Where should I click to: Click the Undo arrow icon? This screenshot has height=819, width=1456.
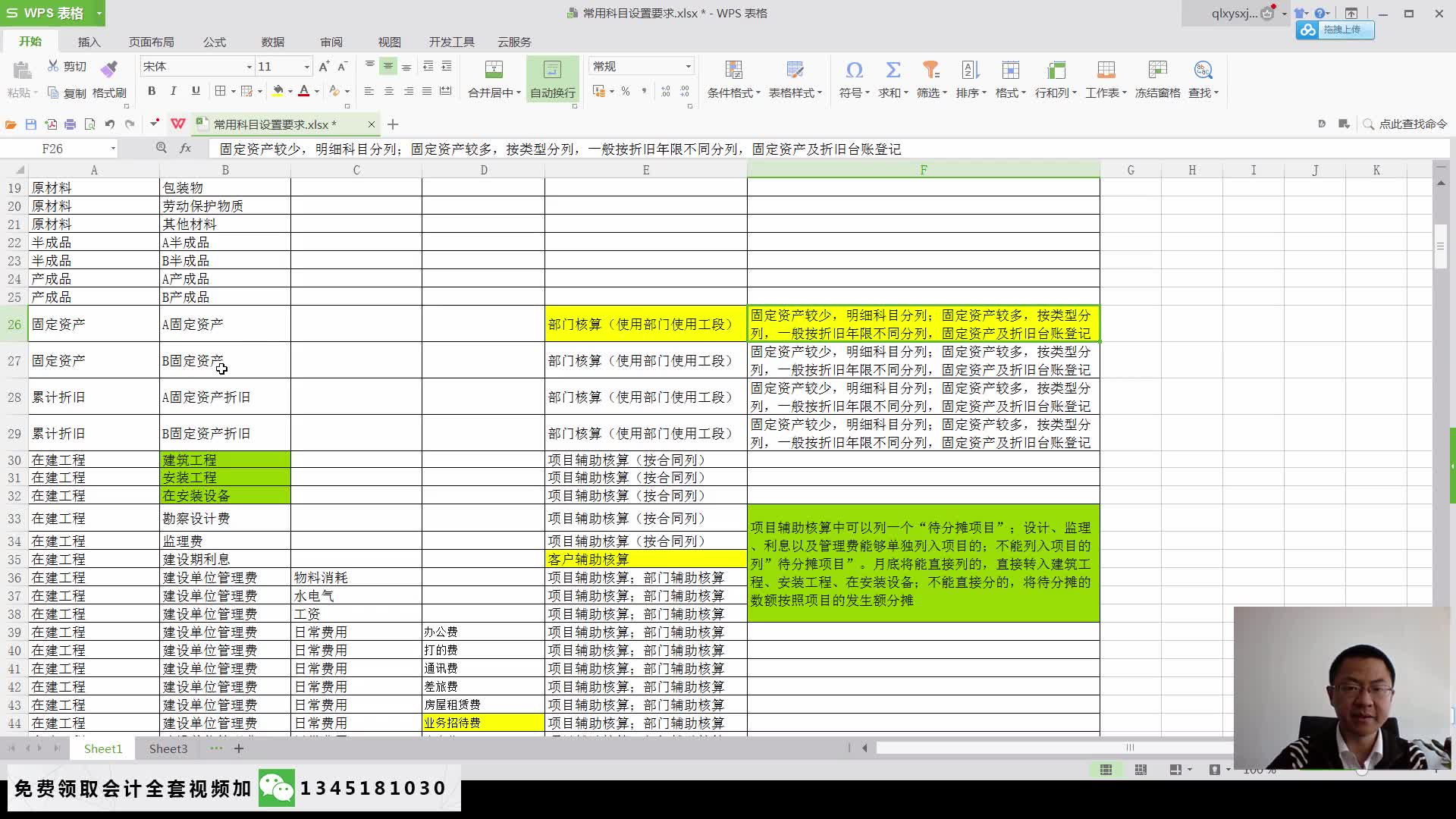click(x=110, y=124)
